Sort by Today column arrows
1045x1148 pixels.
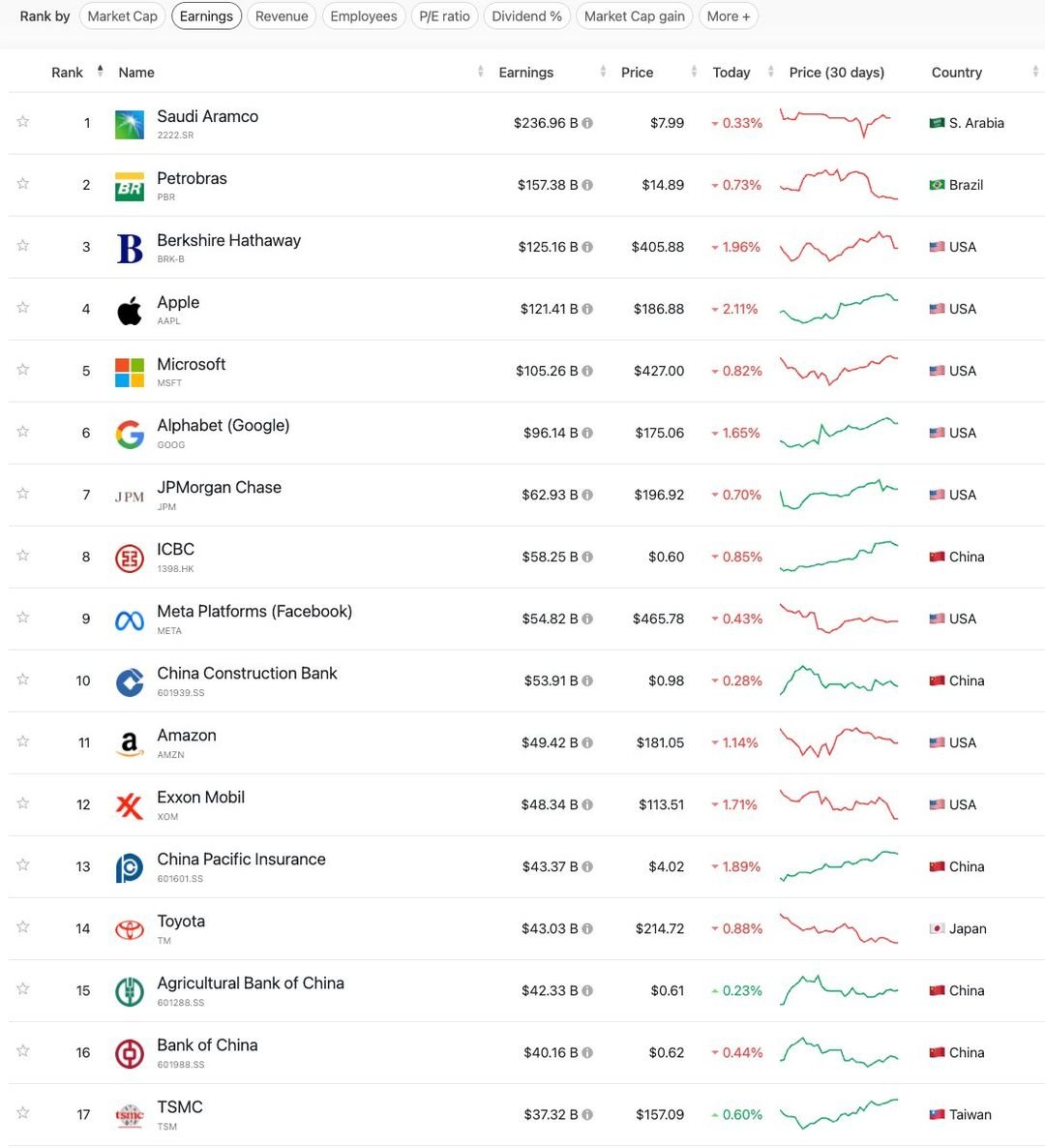[x=770, y=71]
